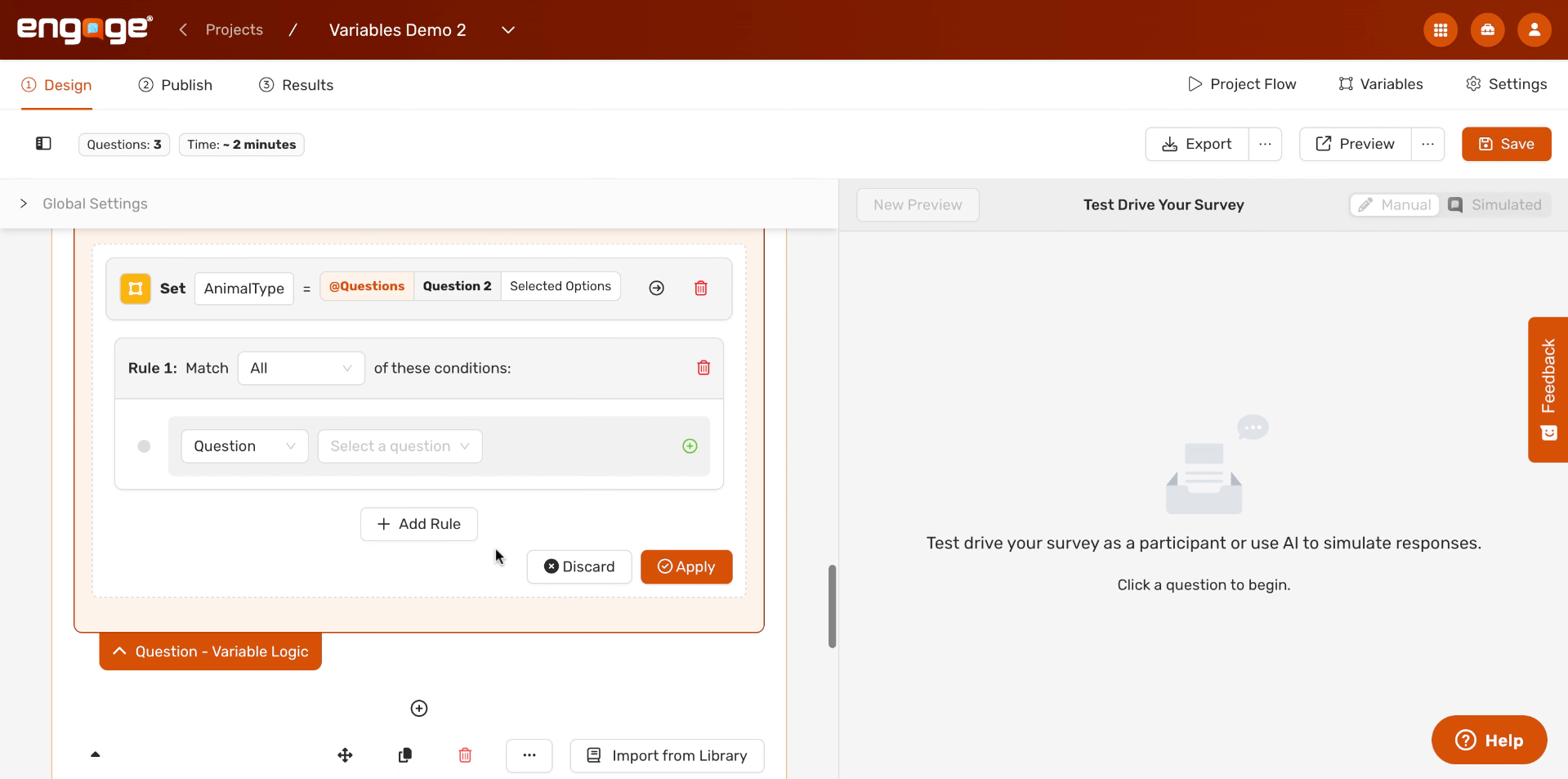This screenshot has width=1568, height=779.
Task: Apply the variable logic
Action: (x=686, y=566)
